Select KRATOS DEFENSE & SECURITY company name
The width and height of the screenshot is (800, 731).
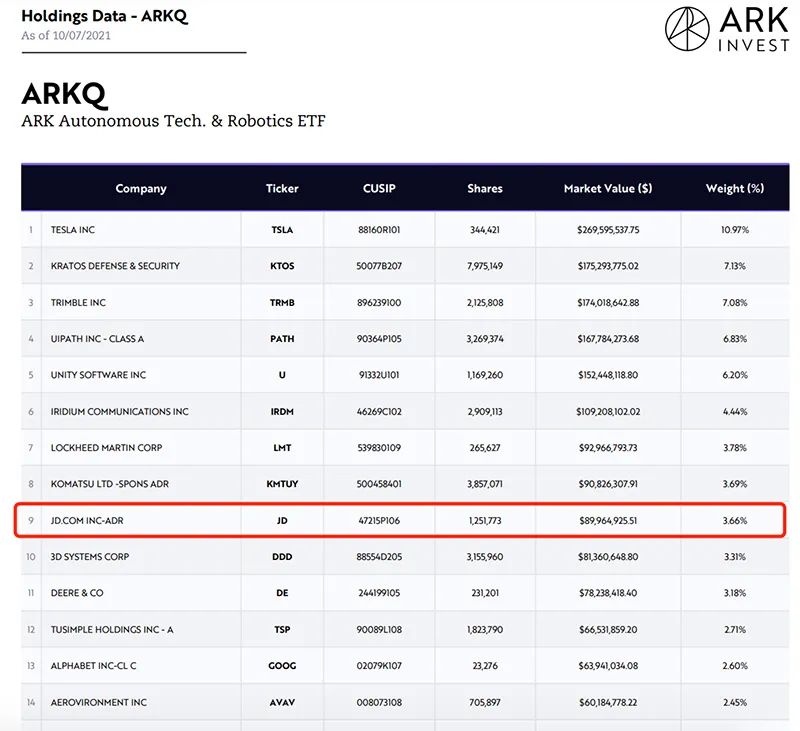pos(115,266)
